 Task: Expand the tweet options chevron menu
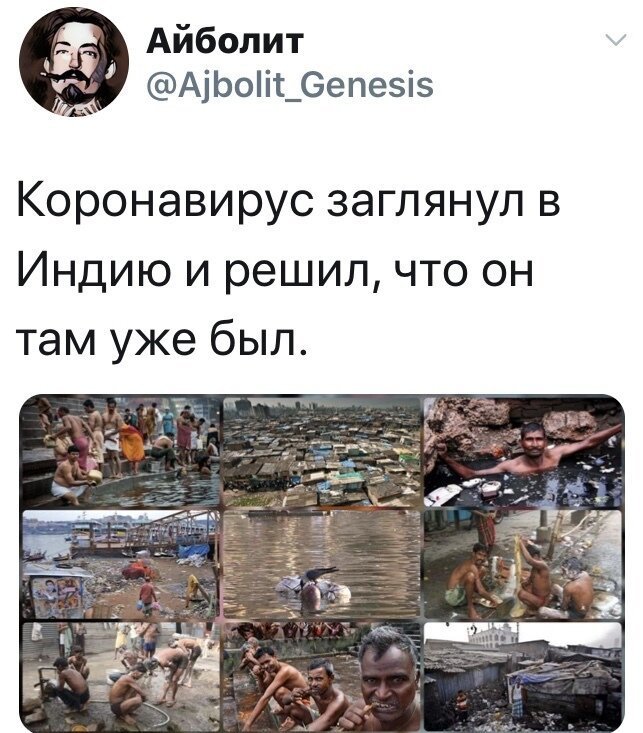(615, 40)
